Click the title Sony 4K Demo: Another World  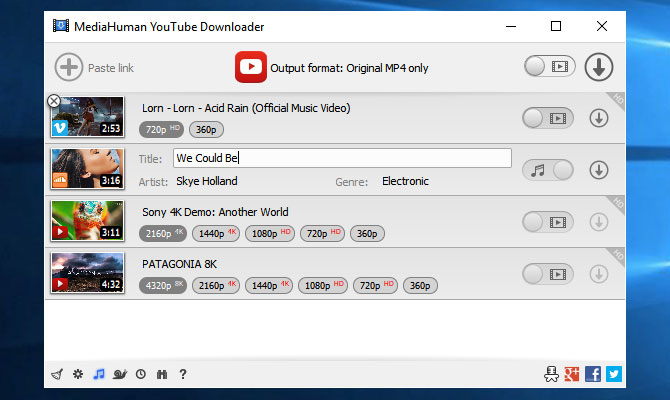(x=215, y=212)
